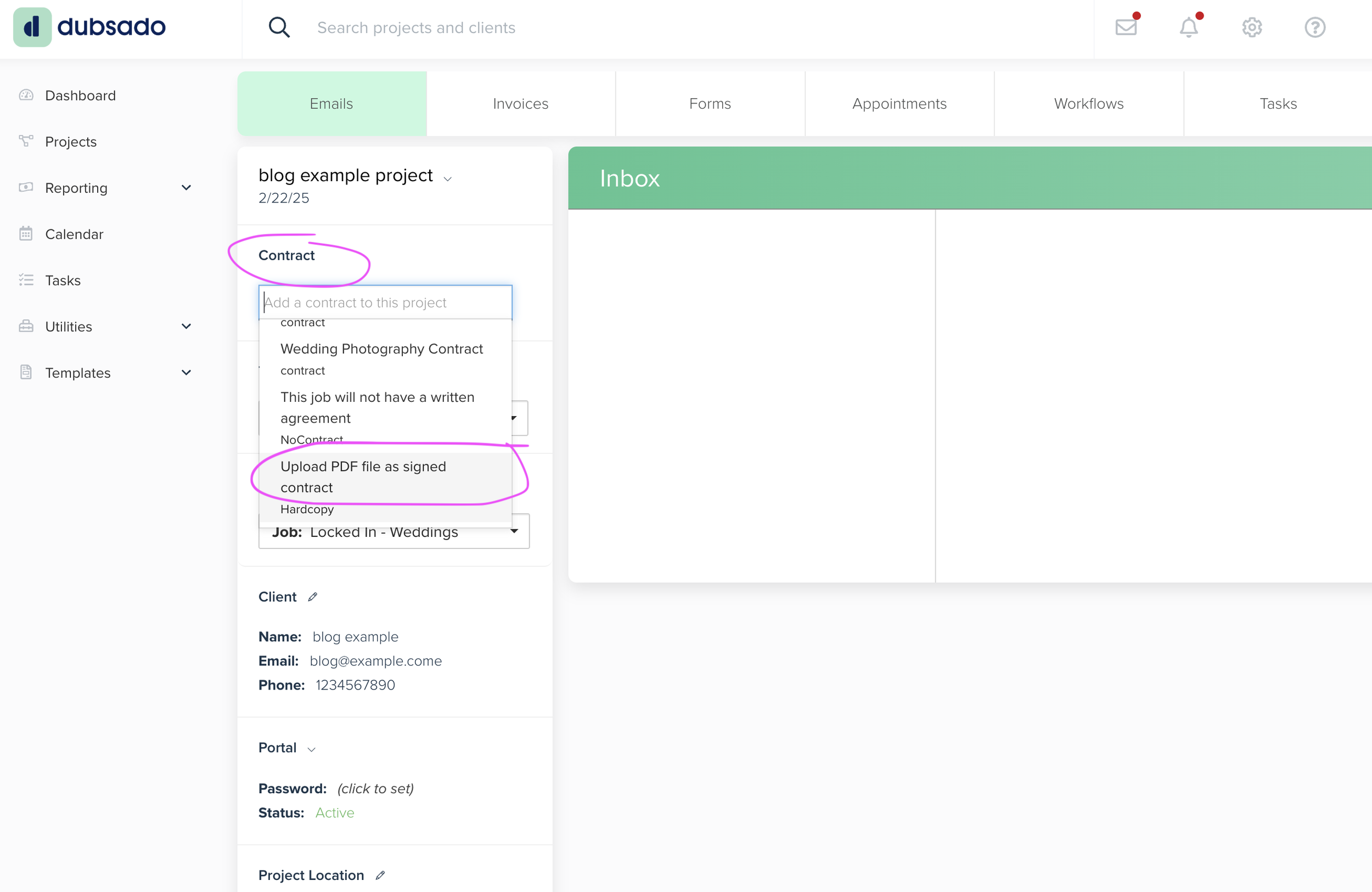
Task: Click the portal password click to set link
Action: coord(375,788)
